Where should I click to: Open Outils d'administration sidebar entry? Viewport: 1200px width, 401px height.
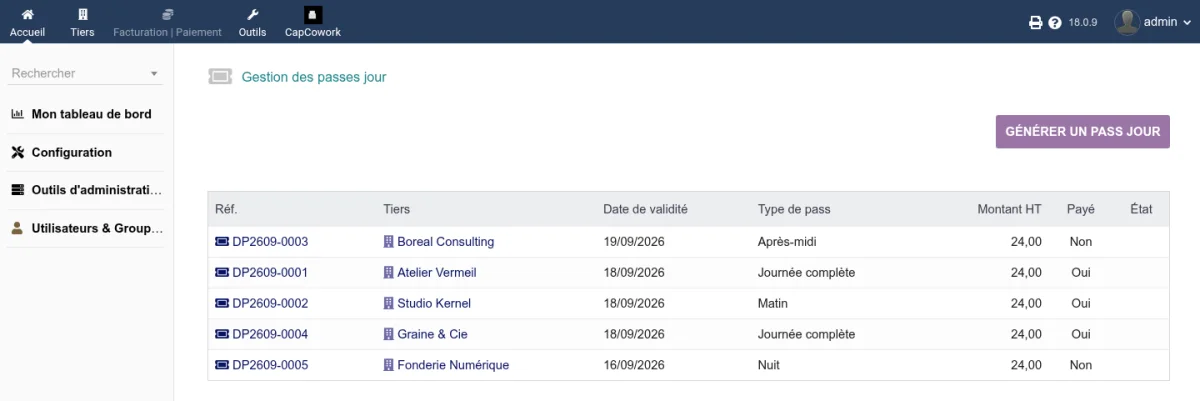tap(96, 190)
